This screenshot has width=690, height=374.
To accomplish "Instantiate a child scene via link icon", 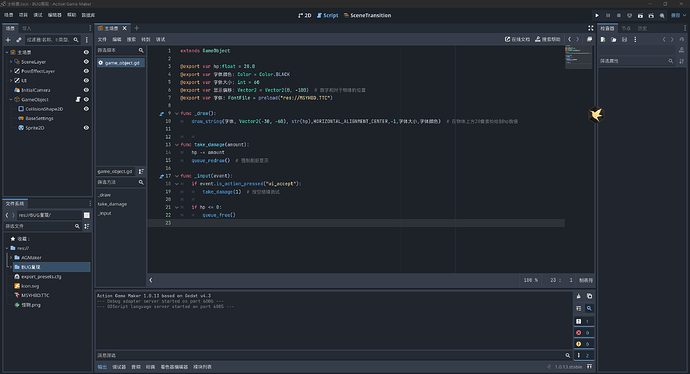I will [x=18, y=40].
